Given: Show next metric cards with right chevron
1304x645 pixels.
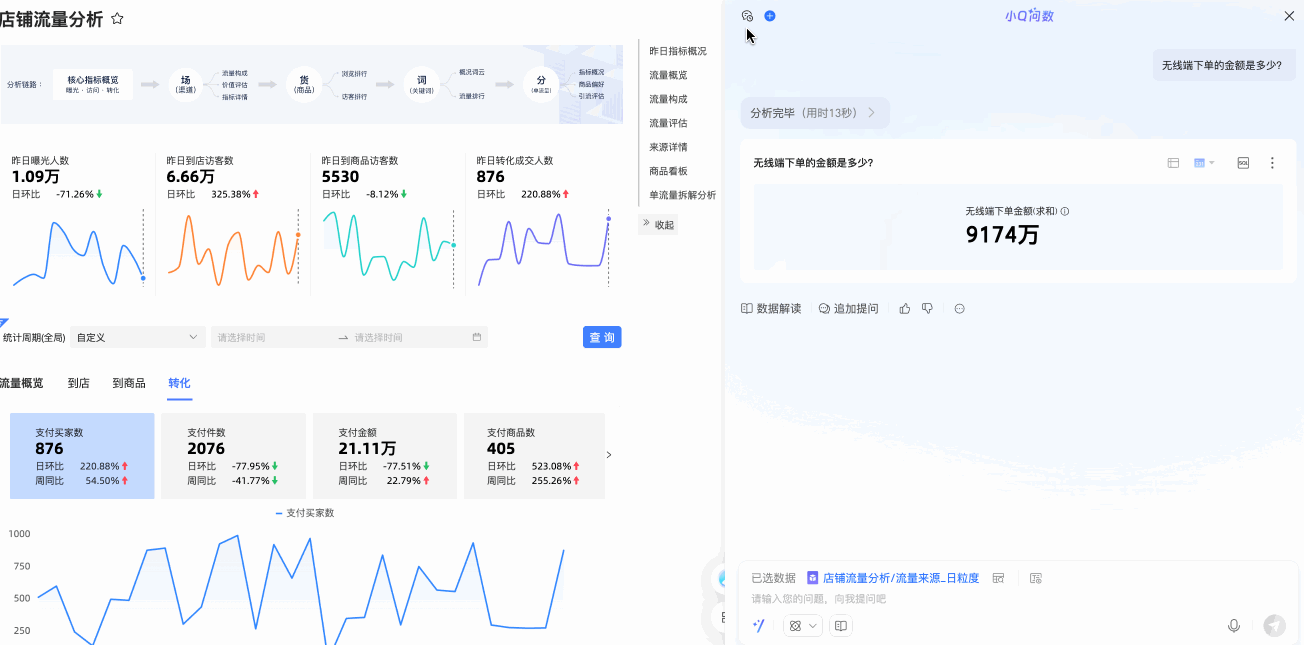Looking at the screenshot, I should point(610,455).
